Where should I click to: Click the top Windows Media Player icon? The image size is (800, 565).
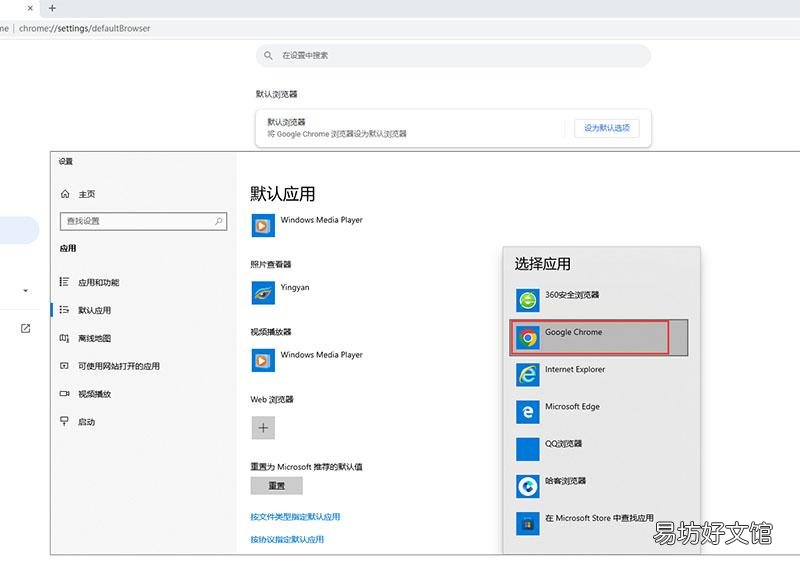pos(263,226)
